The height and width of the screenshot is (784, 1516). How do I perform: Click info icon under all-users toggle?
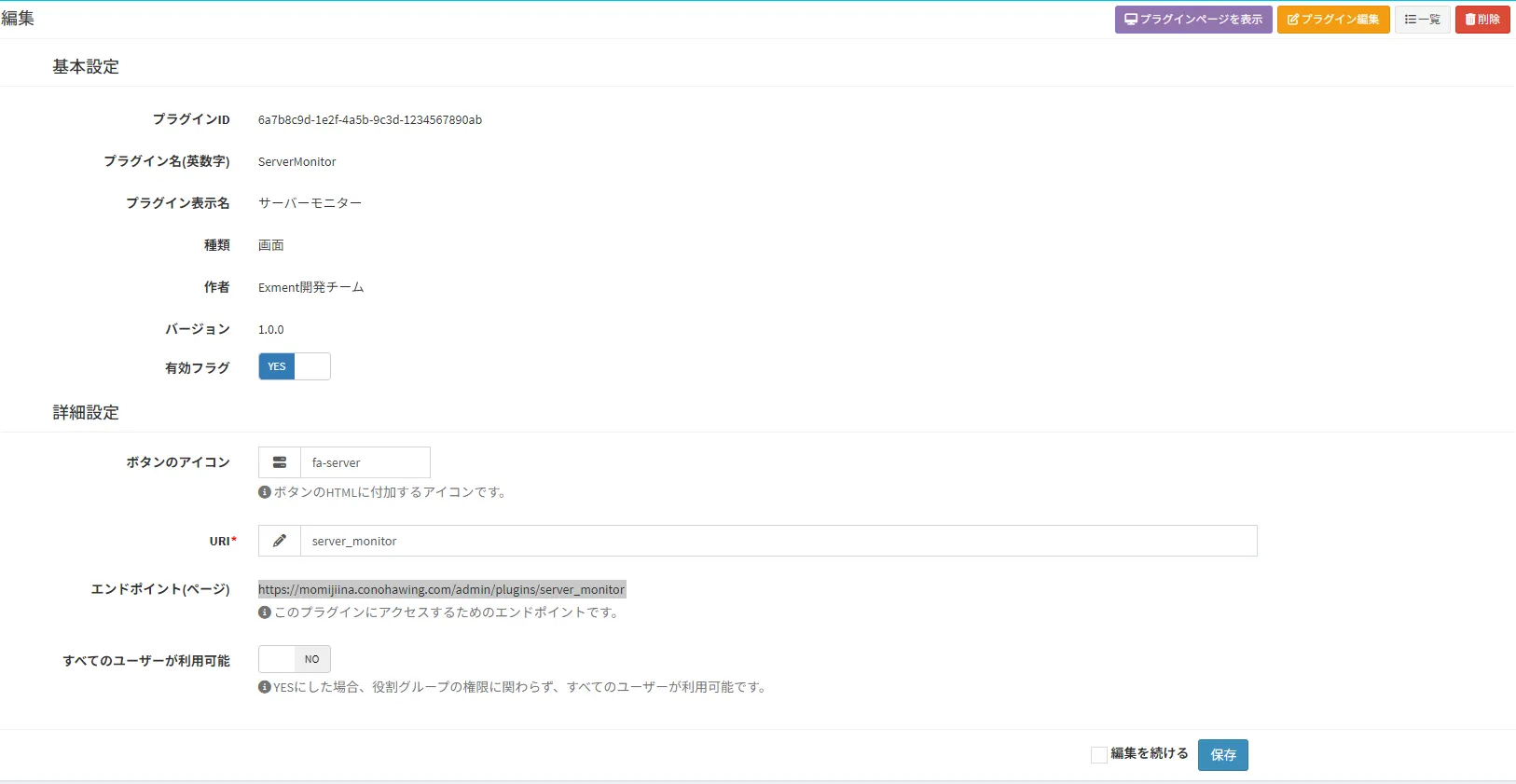(x=265, y=687)
